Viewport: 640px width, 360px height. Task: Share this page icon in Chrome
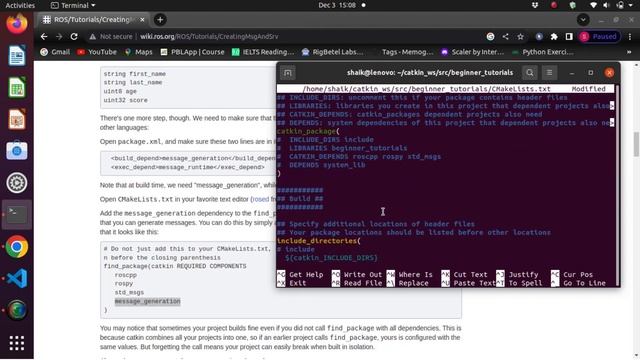click(x=505, y=36)
